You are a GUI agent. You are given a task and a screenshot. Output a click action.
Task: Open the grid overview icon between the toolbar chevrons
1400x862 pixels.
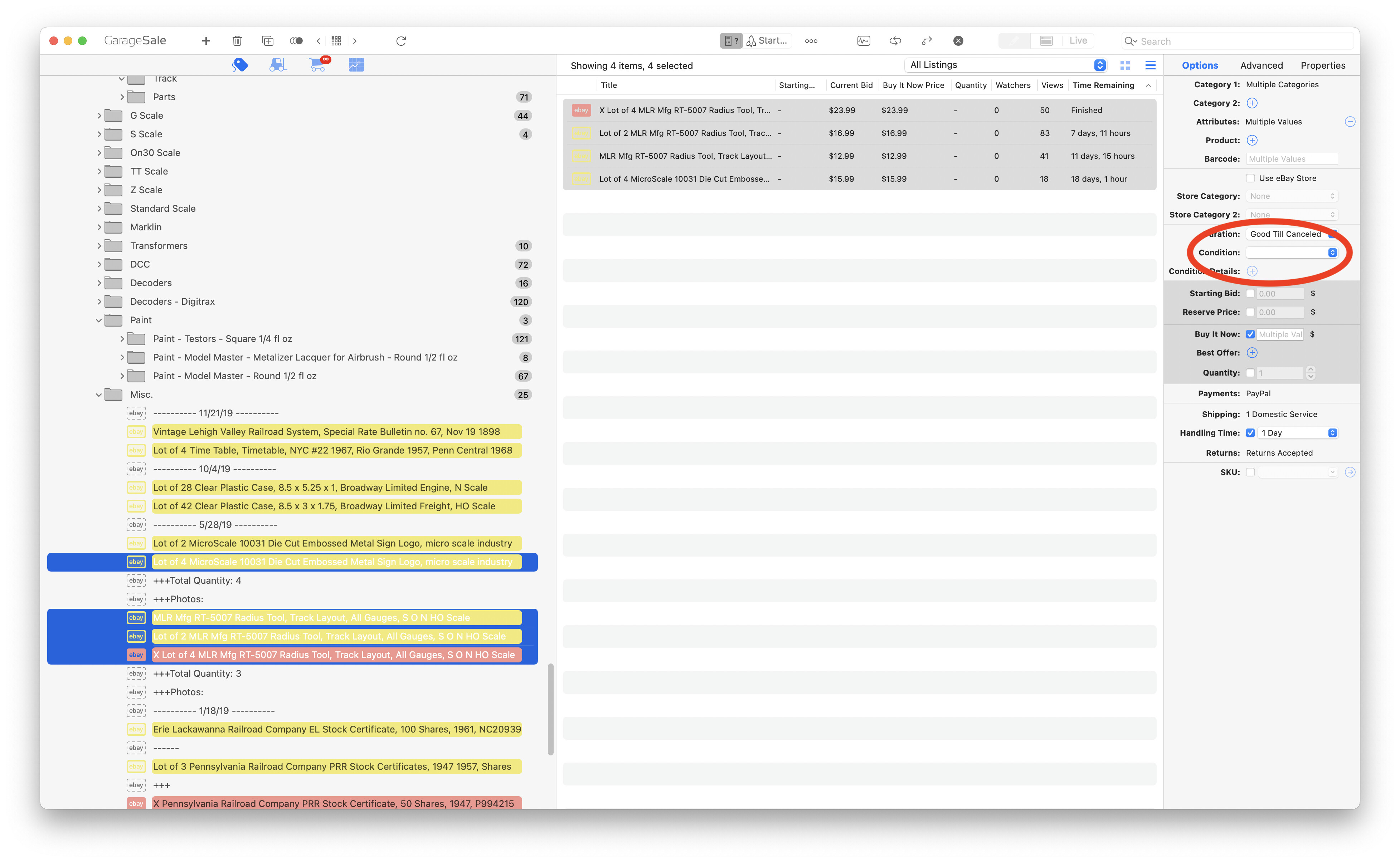point(336,40)
